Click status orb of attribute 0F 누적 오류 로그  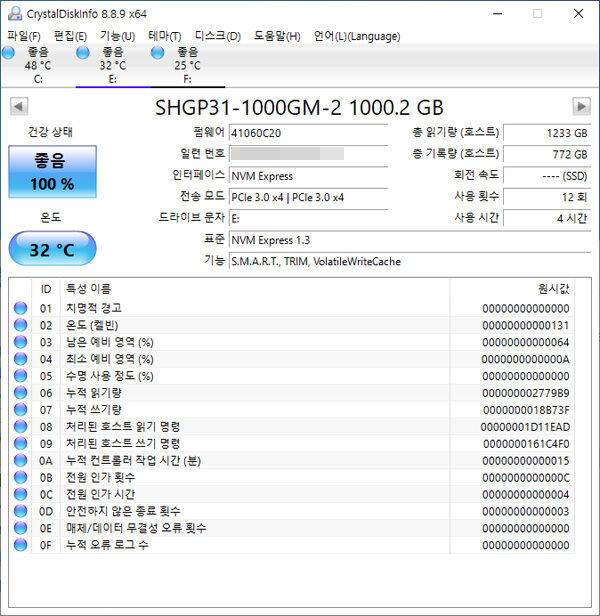[20, 545]
